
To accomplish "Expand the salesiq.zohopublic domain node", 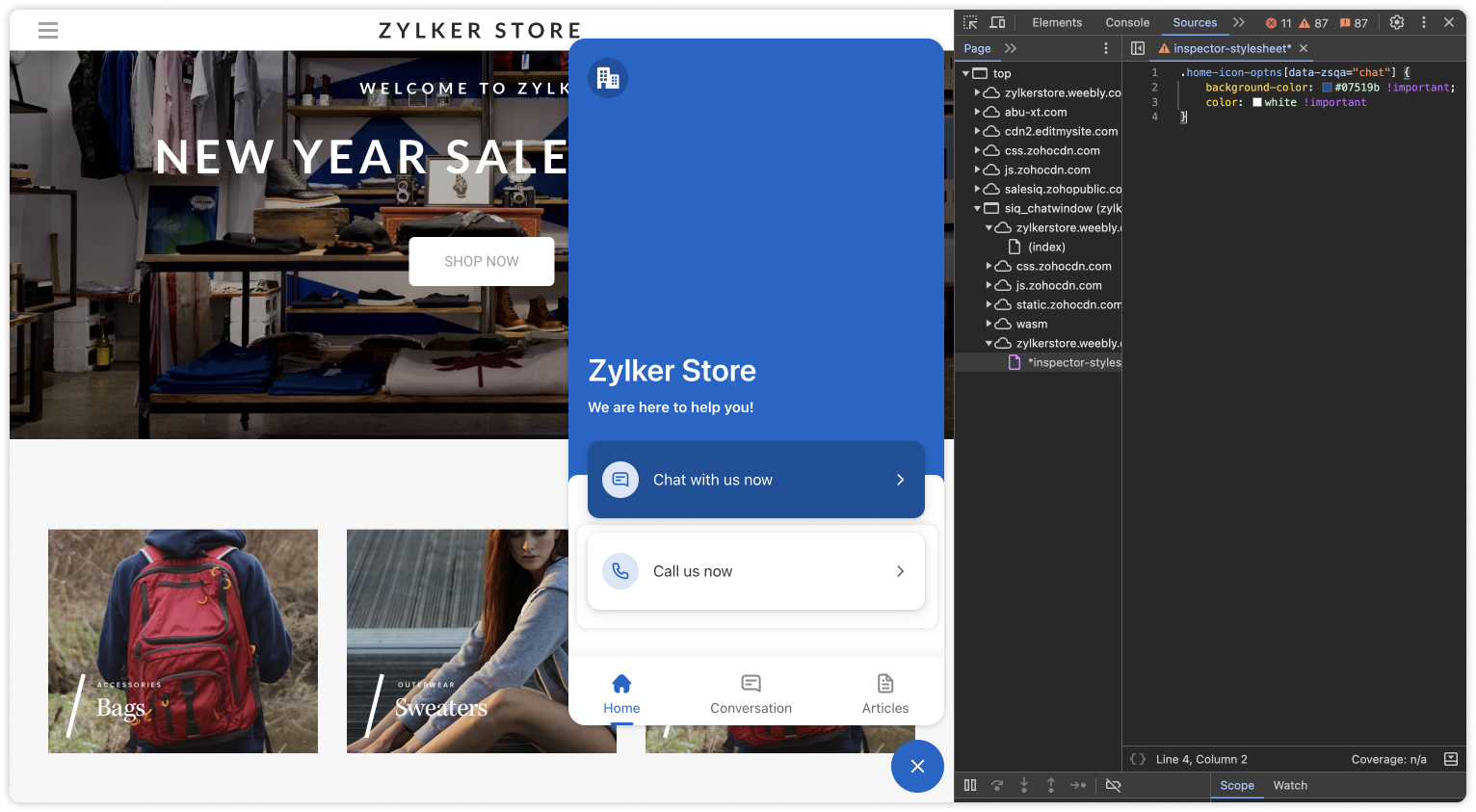I will (977, 189).
